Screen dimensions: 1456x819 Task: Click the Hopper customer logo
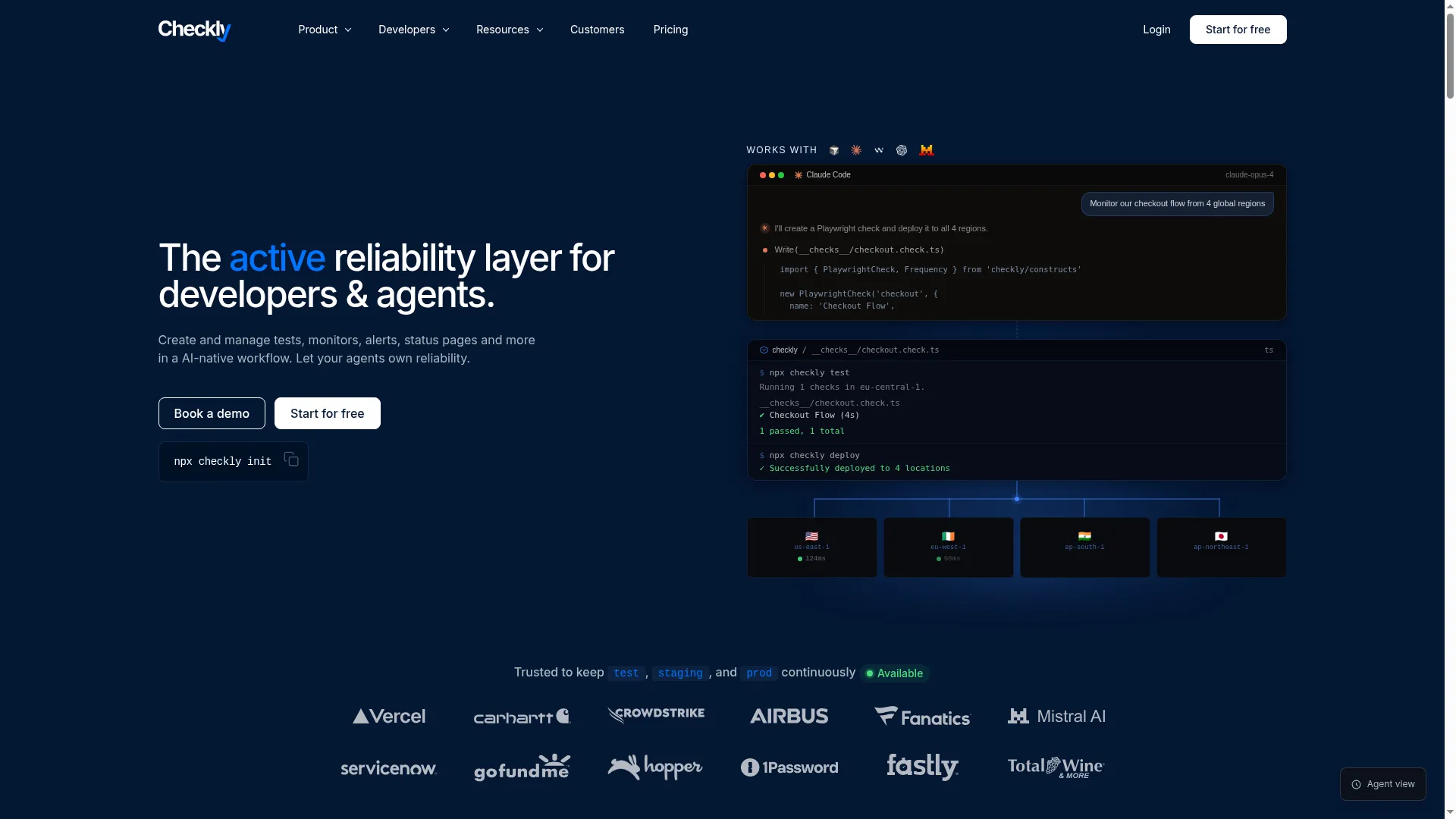(655, 767)
